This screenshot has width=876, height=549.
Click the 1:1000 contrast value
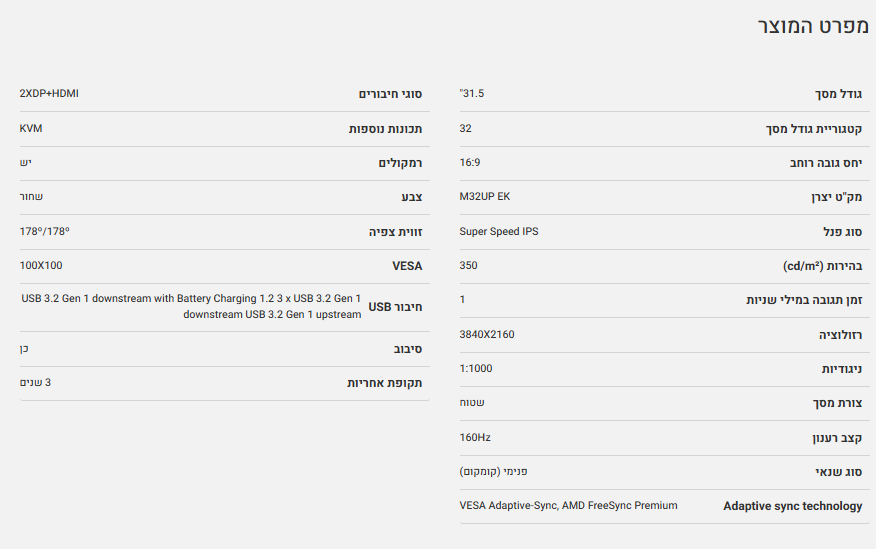click(476, 368)
